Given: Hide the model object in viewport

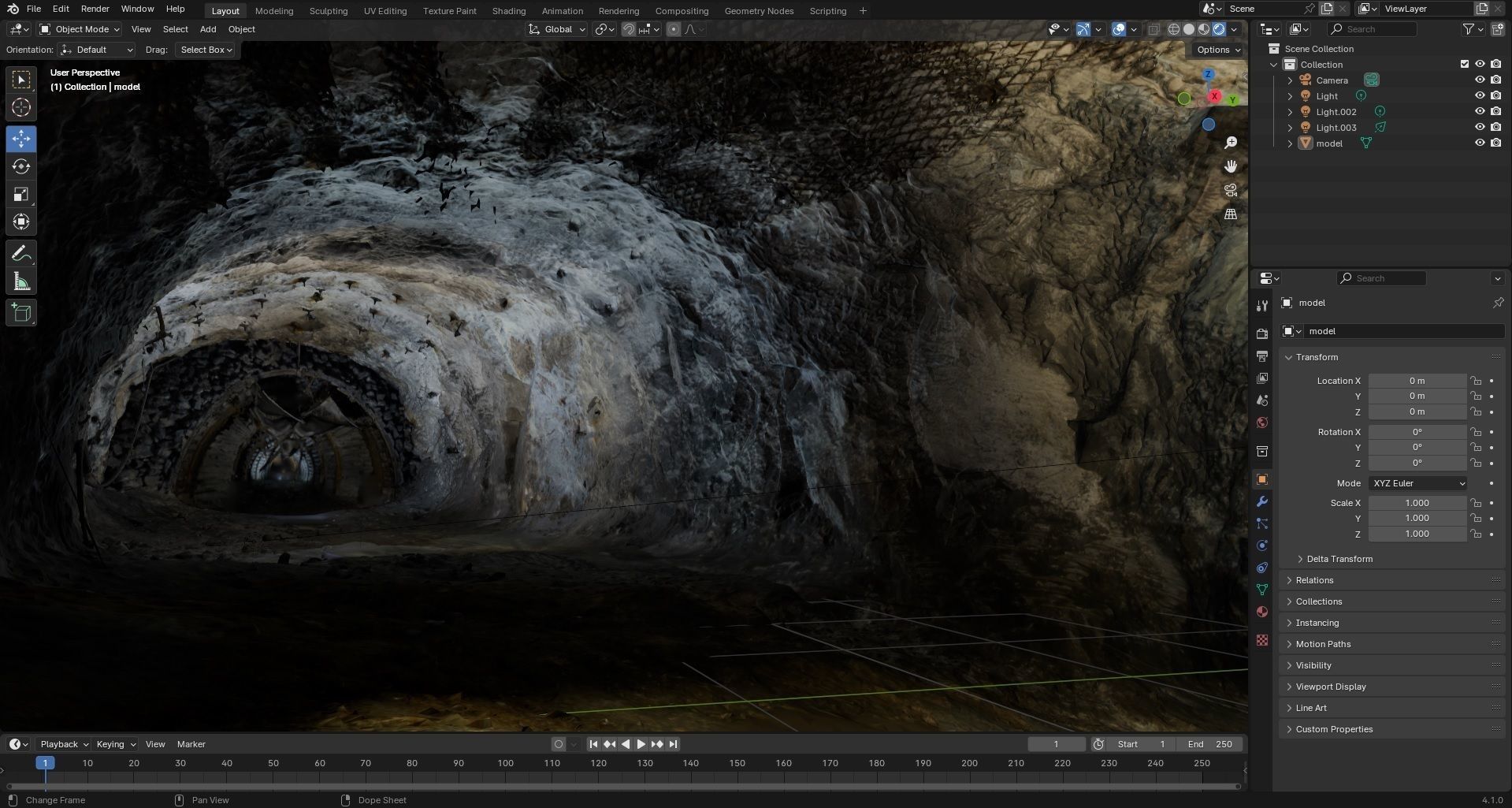Looking at the screenshot, I should point(1480,143).
